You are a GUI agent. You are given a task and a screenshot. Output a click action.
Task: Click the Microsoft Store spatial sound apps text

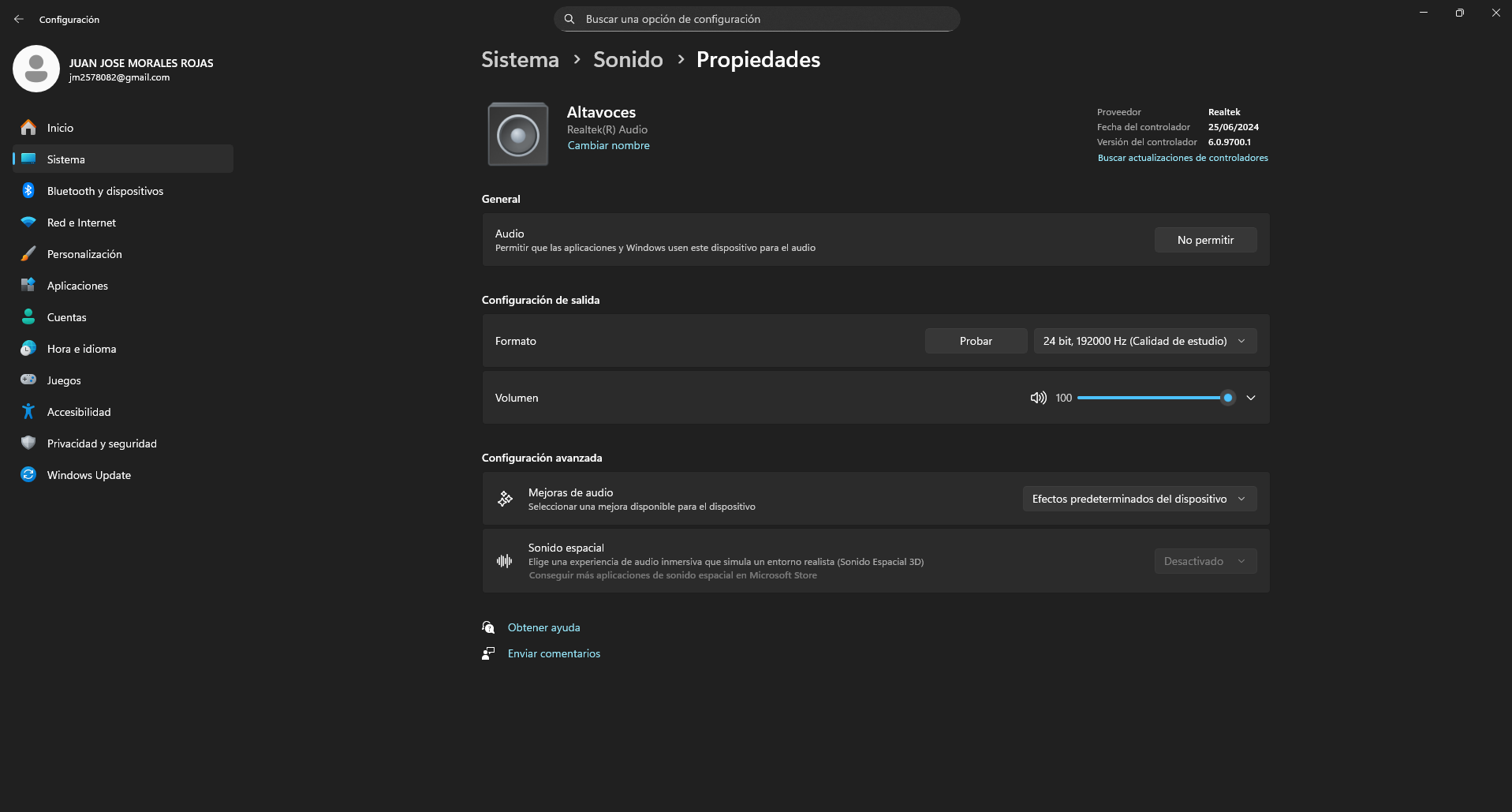(673, 575)
